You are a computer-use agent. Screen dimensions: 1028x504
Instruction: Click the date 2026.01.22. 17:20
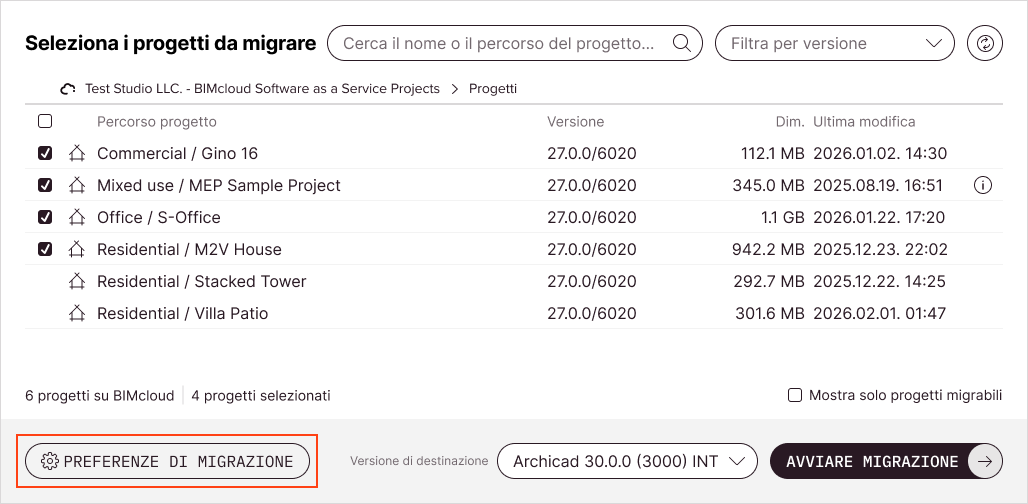(x=879, y=218)
